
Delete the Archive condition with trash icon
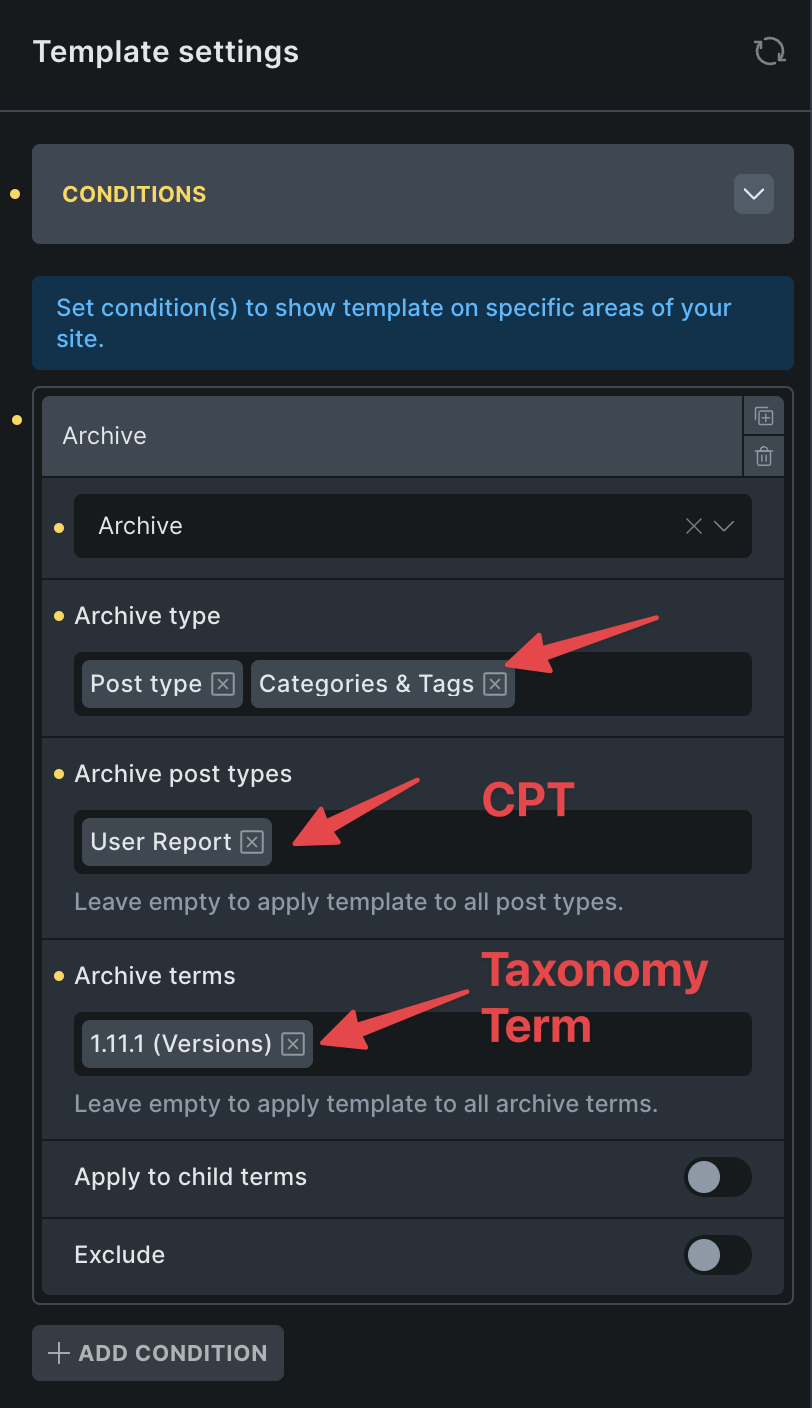coord(764,456)
